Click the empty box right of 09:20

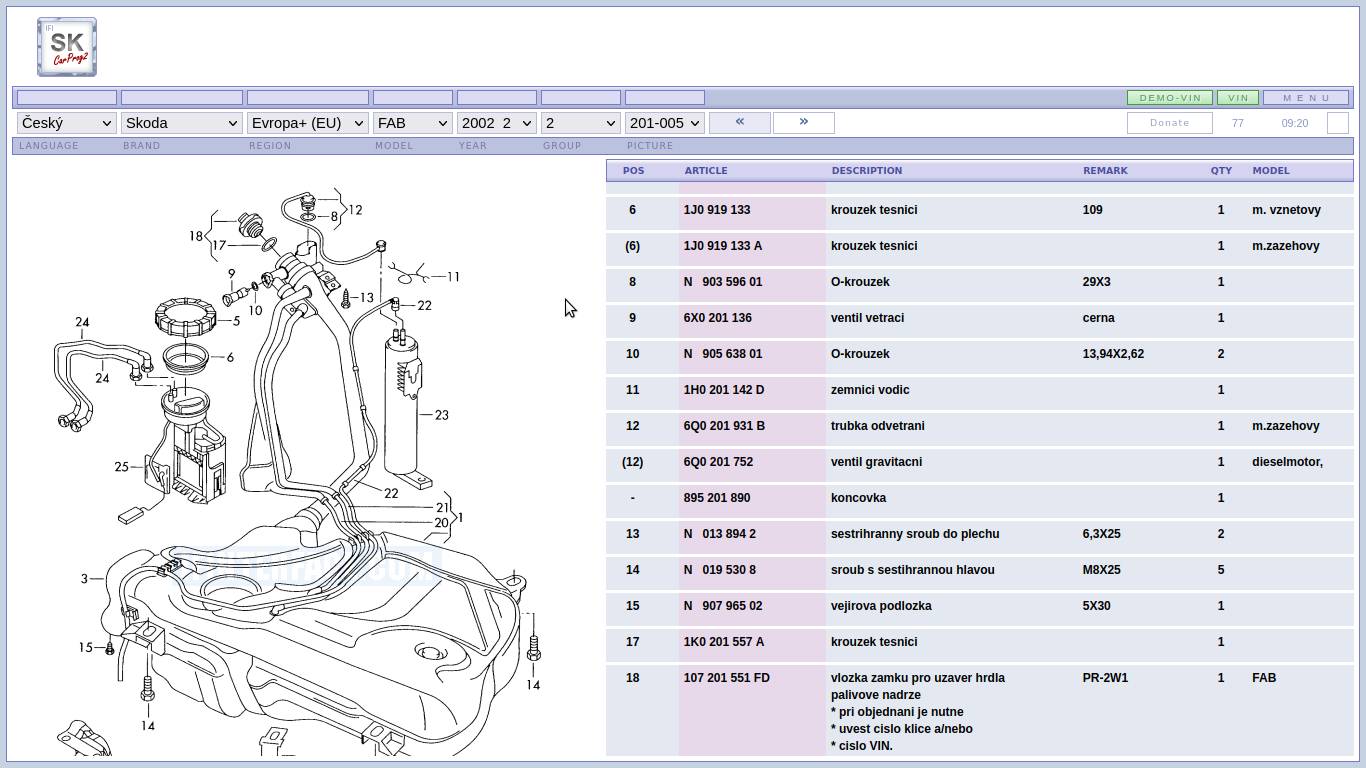click(x=1338, y=123)
